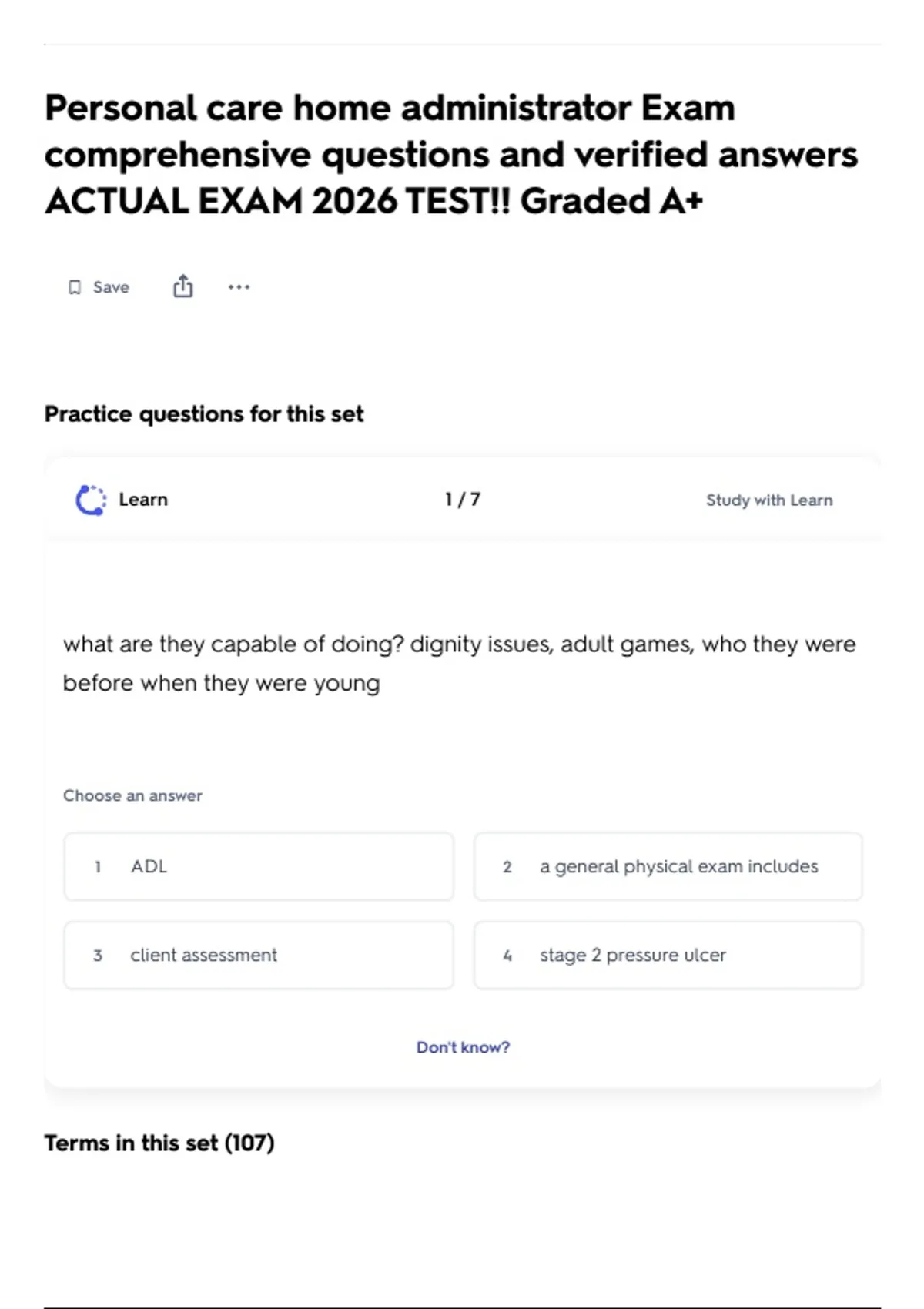Select answer option ADL
The width and height of the screenshot is (924, 1309).
[x=259, y=866]
